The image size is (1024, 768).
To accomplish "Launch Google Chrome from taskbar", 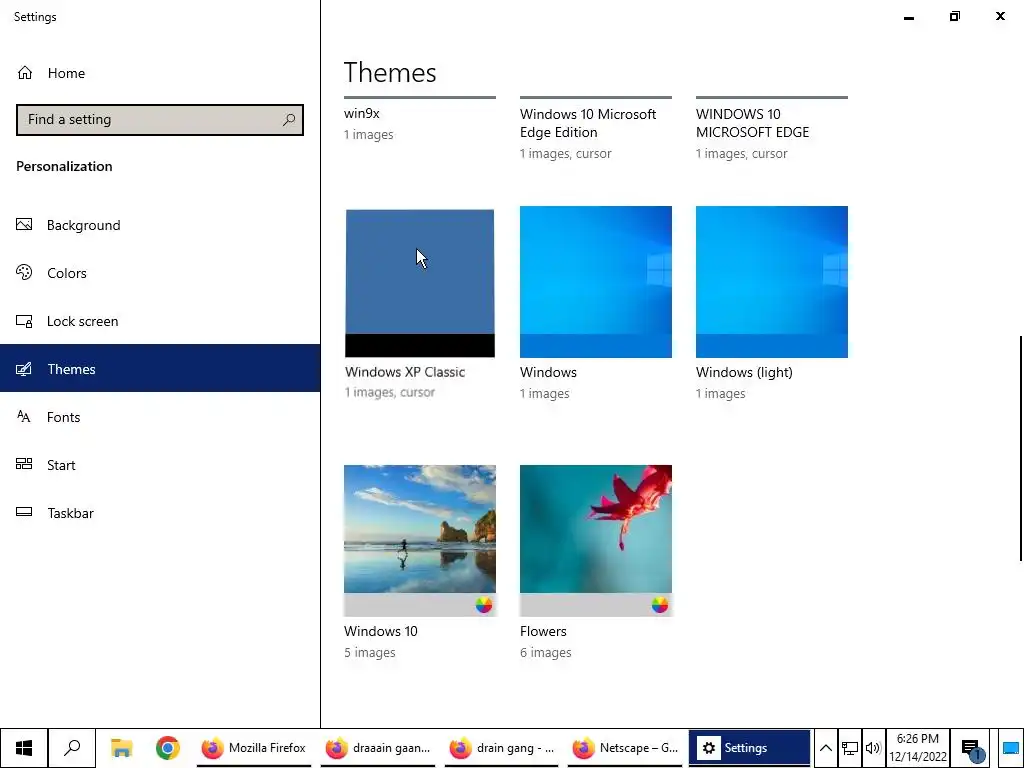I will coord(167,748).
